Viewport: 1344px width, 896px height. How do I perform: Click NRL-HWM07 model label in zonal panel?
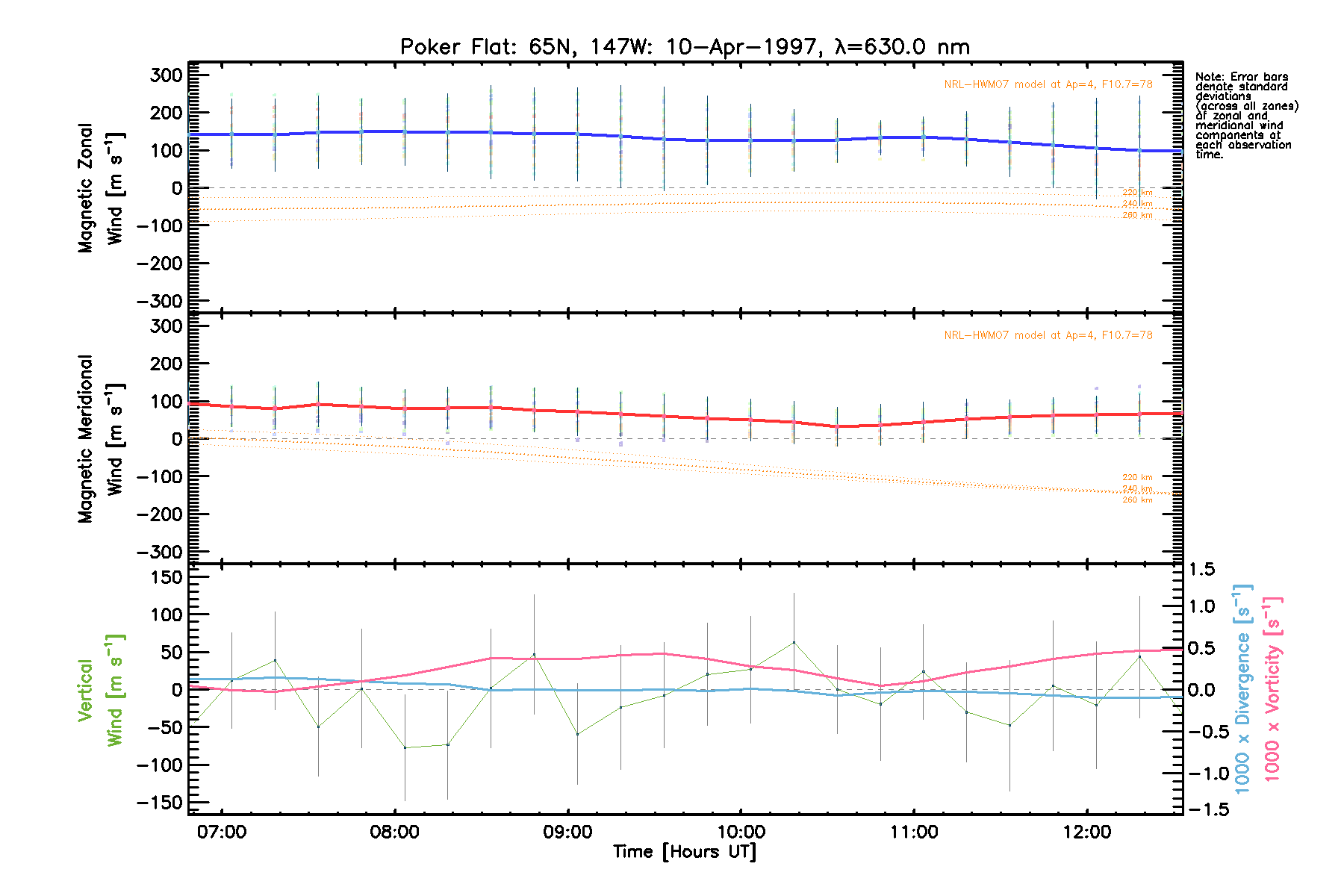click(1048, 84)
